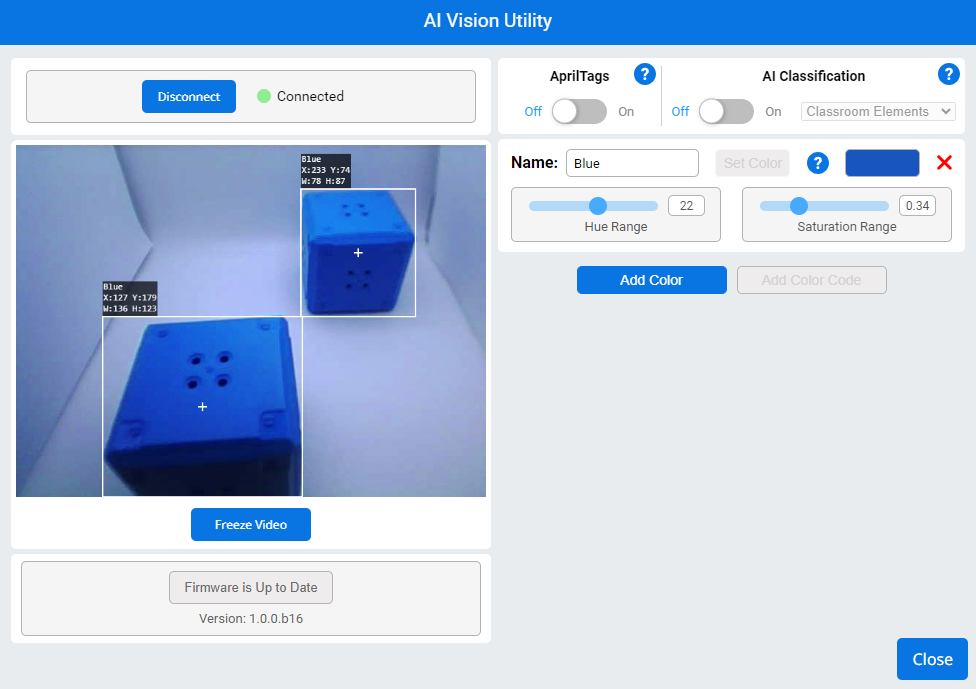
Task: Click the Add Color button
Action: coord(651,280)
